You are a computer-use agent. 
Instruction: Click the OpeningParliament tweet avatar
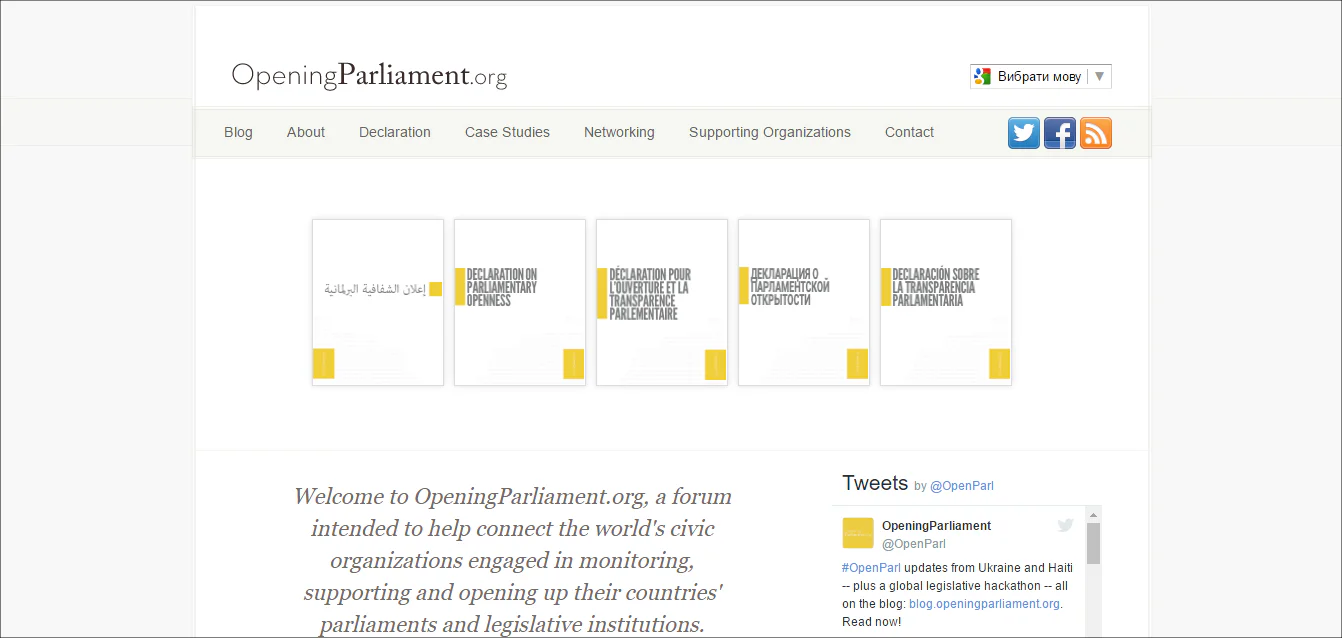tap(858, 533)
